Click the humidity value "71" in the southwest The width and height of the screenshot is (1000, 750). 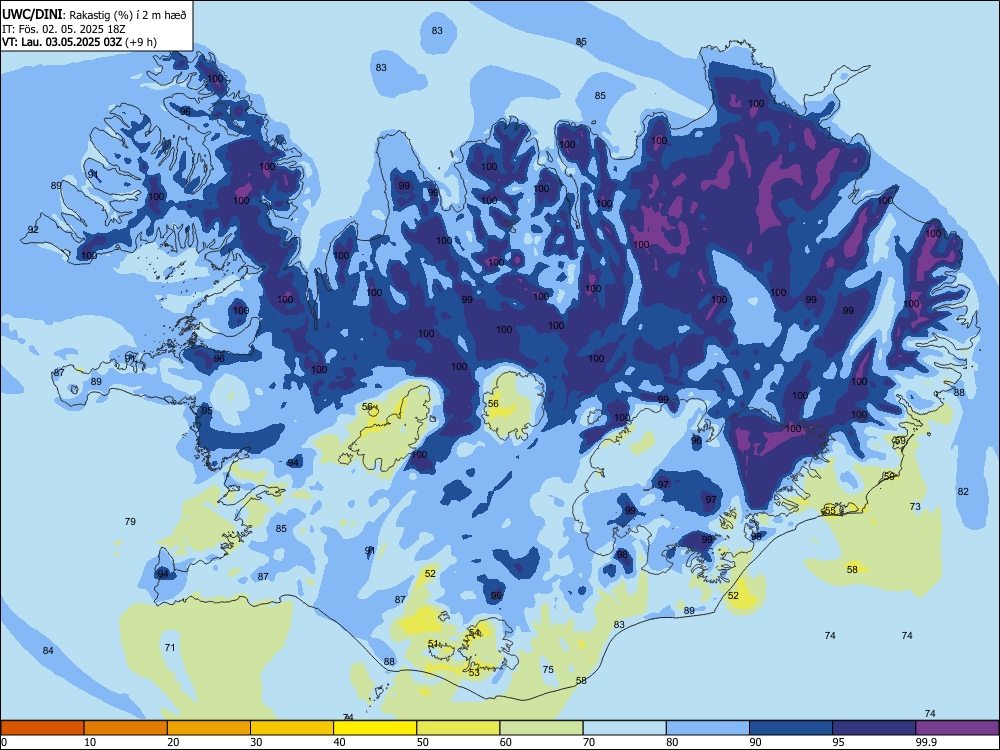pos(170,647)
